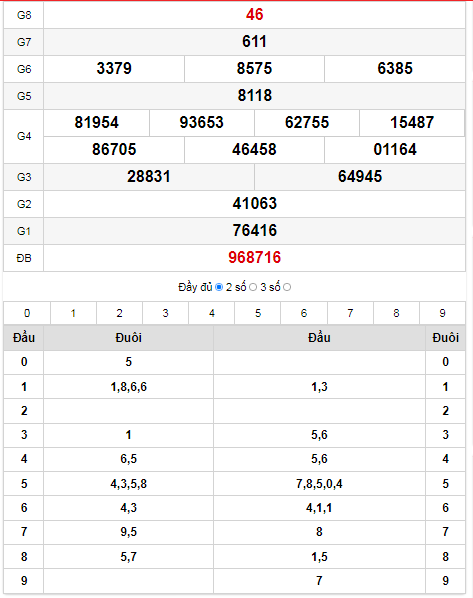
Task: Switch to the "3 số" display option
Action: coord(287,287)
